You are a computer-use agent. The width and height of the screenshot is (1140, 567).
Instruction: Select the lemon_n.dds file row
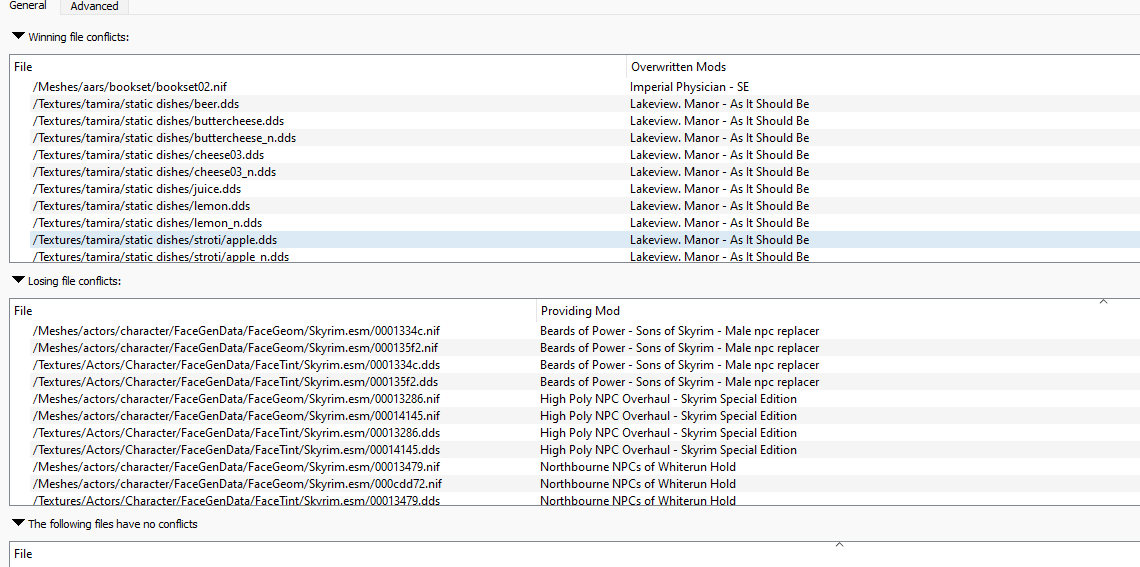point(147,222)
